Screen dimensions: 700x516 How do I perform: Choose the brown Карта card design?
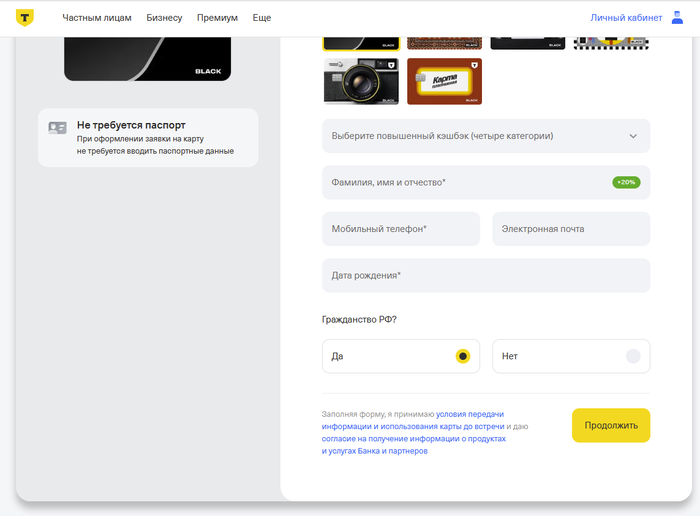click(x=443, y=81)
